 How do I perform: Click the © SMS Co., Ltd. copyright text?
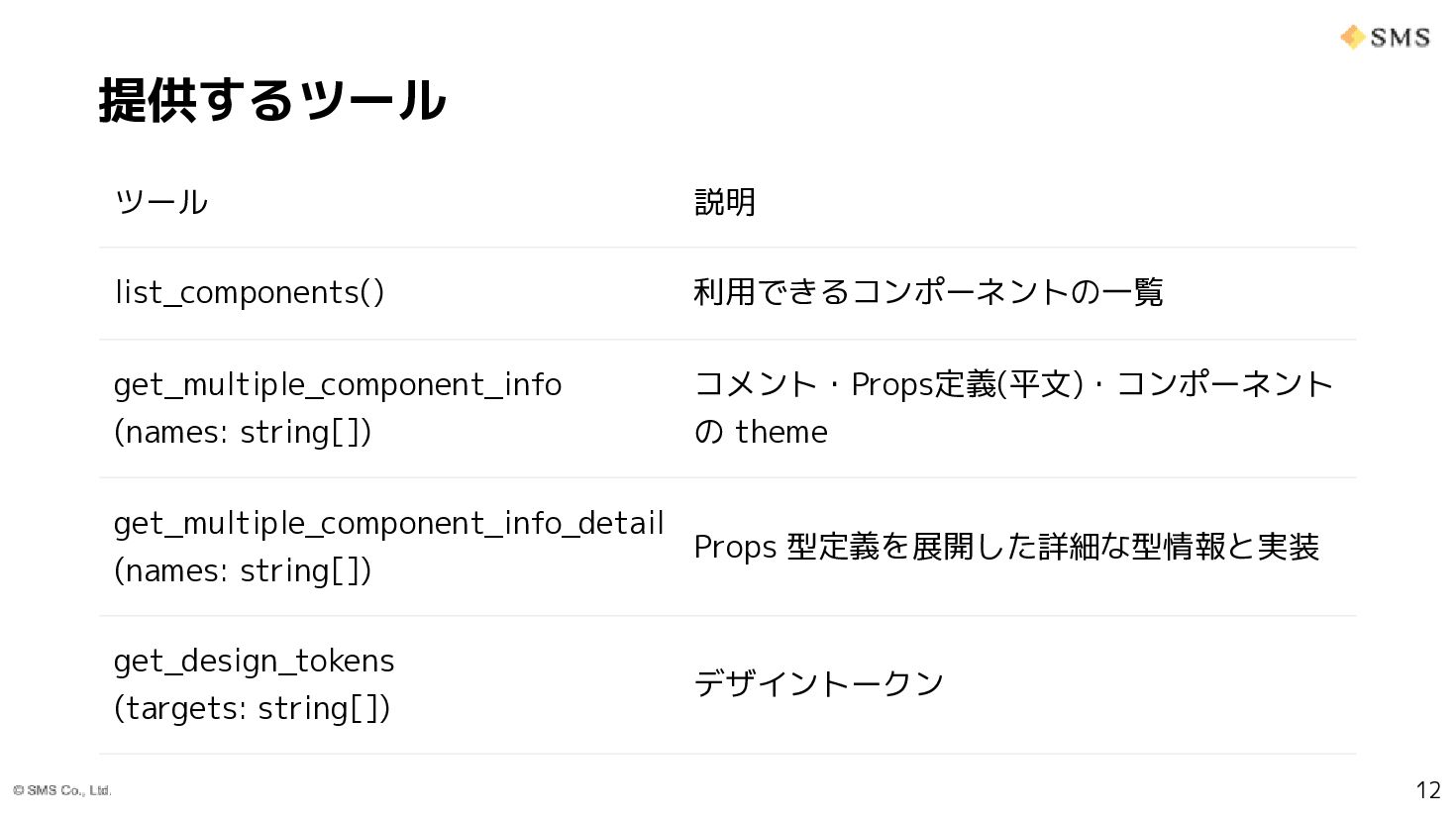pyautogui.click(x=62, y=790)
